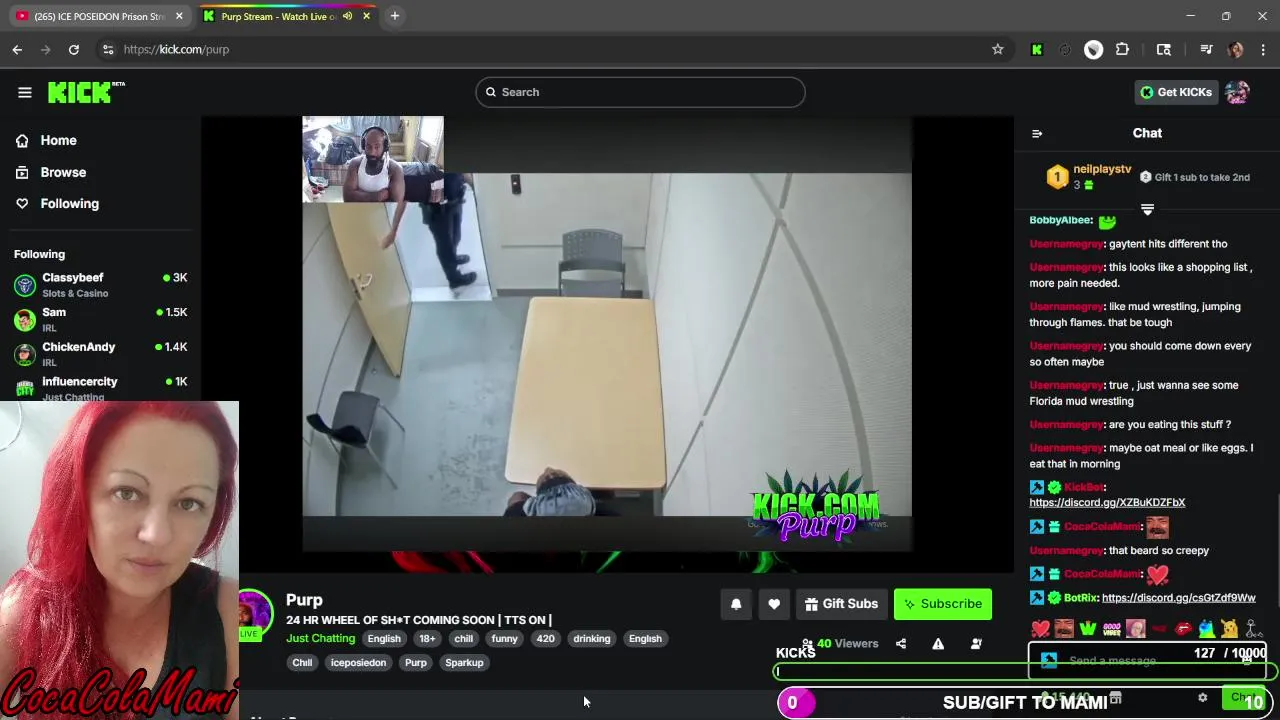
Task: Open a new browser tab
Action: click(x=395, y=16)
